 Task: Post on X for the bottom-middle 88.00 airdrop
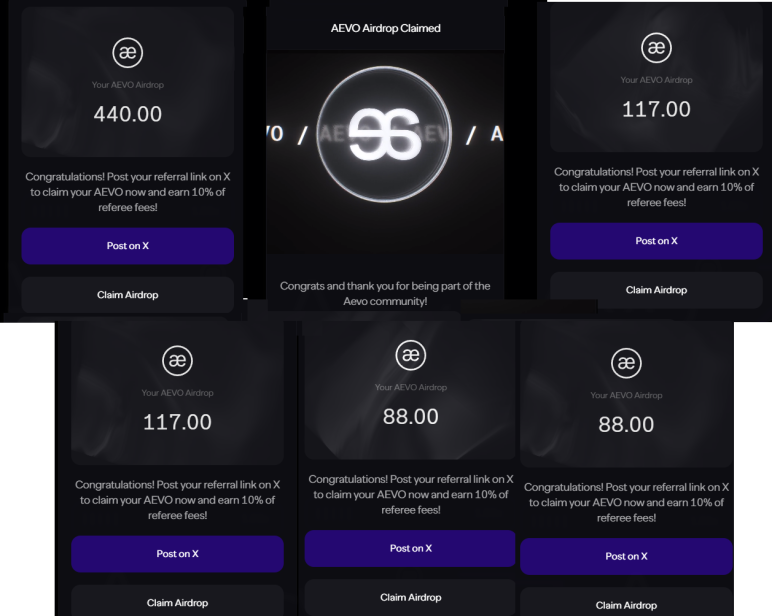click(410, 548)
